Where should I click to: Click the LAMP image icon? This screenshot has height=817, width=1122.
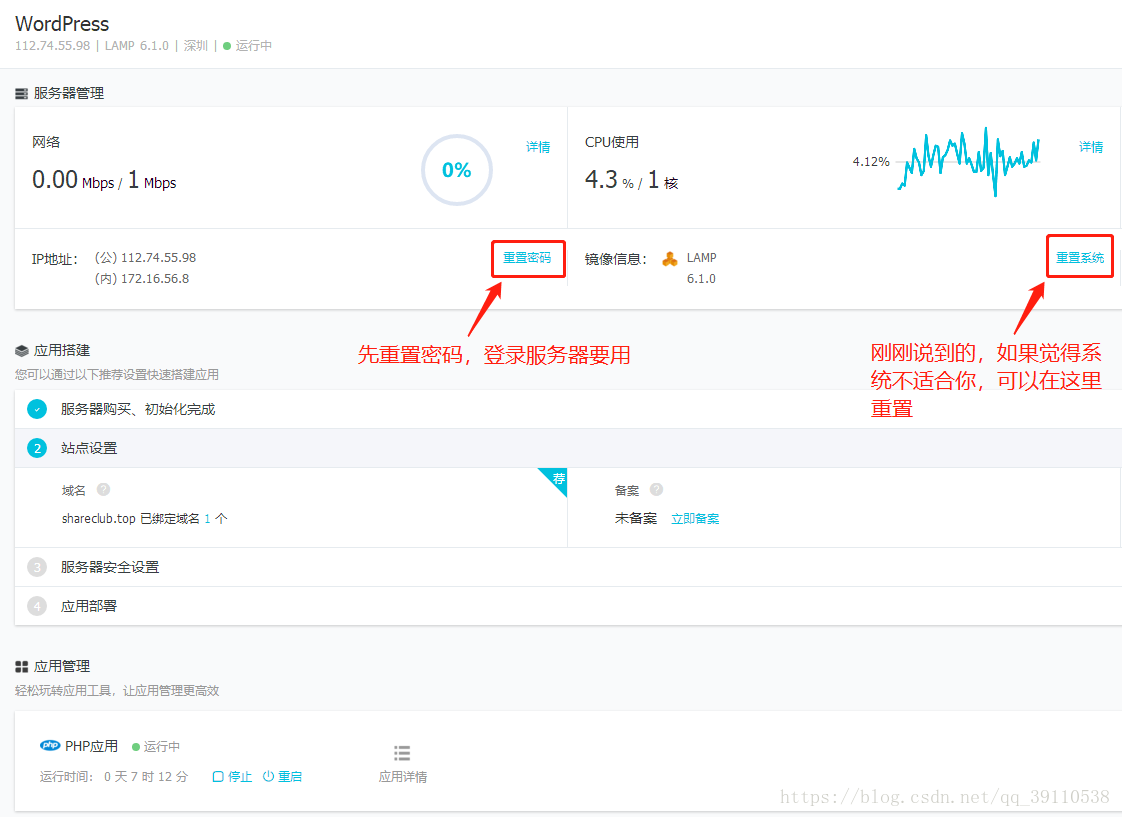click(x=670, y=259)
